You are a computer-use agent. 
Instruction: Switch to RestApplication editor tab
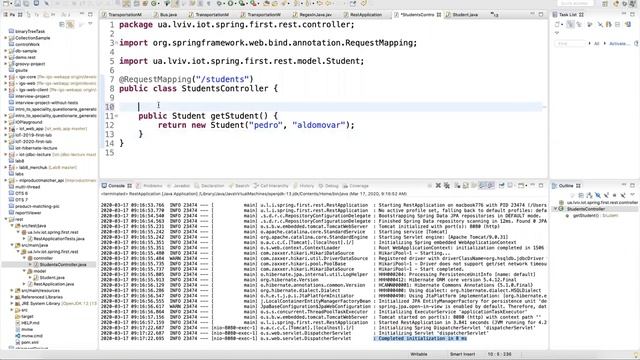coord(362,15)
